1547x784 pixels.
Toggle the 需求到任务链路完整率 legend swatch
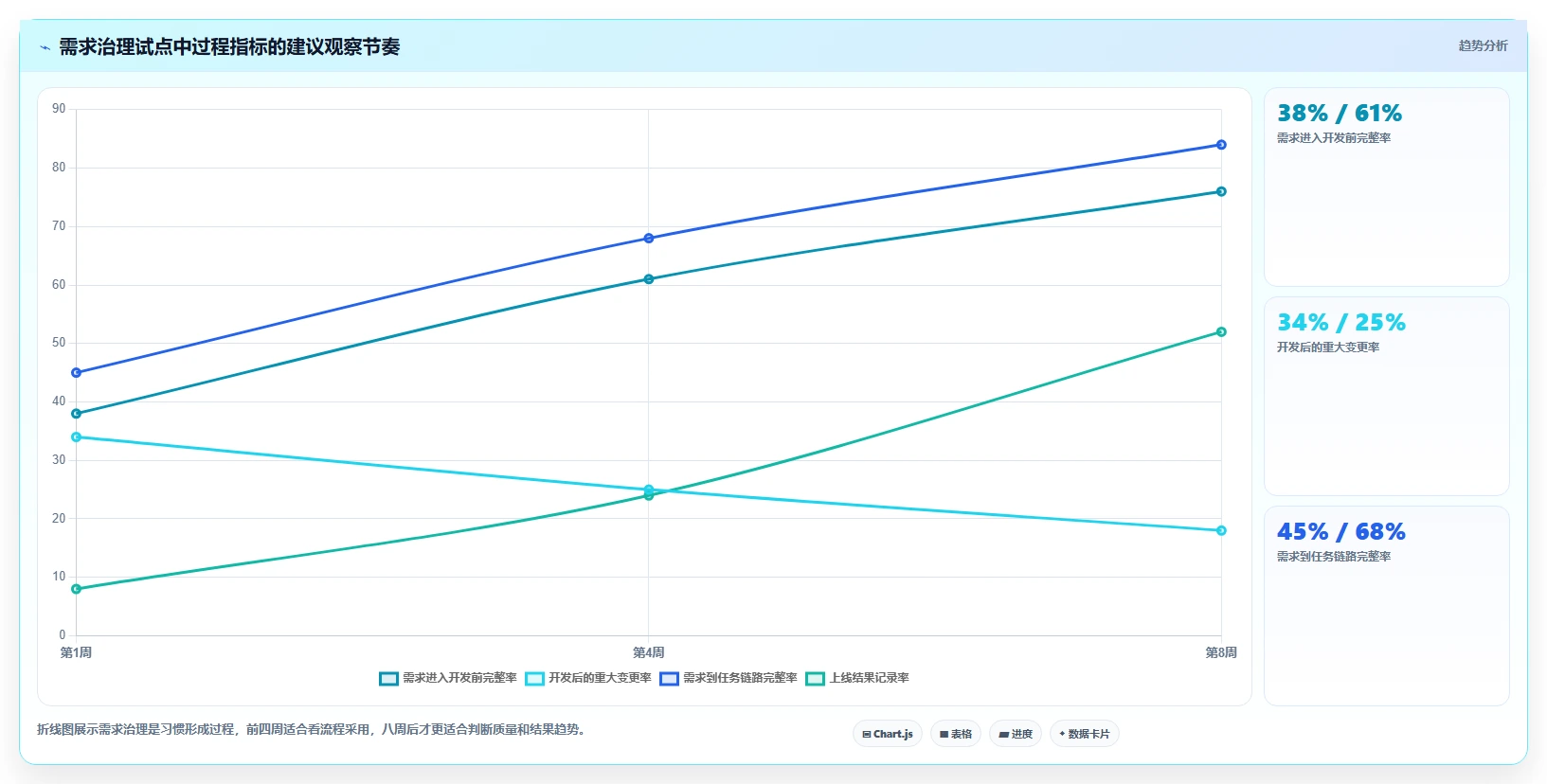pyautogui.click(x=669, y=679)
